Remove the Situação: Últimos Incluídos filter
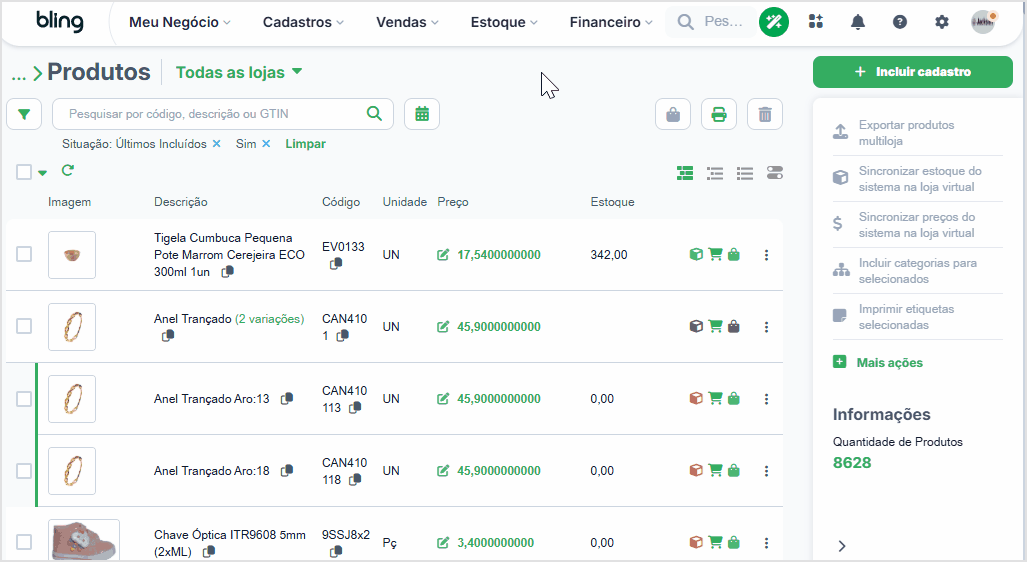1027x562 pixels. 216,143
